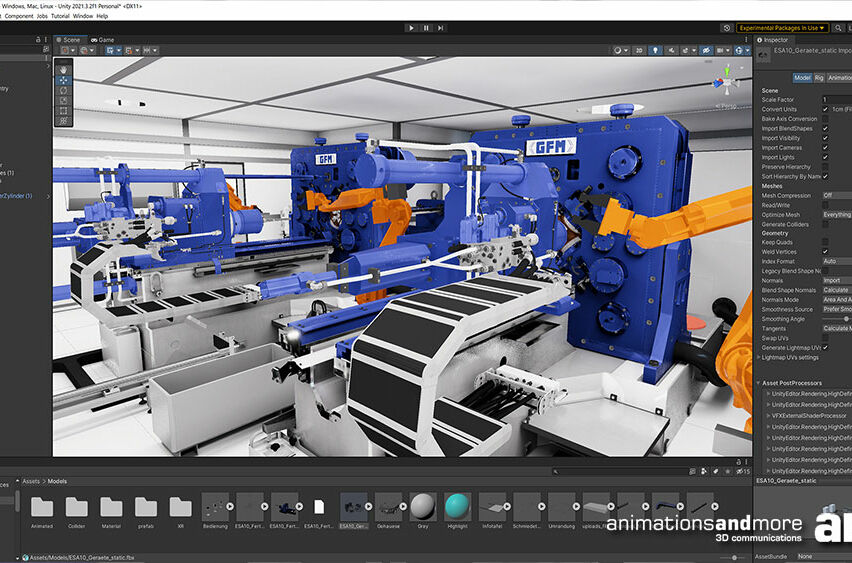Open the handle rotation global/local dropdown

(87, 50)
